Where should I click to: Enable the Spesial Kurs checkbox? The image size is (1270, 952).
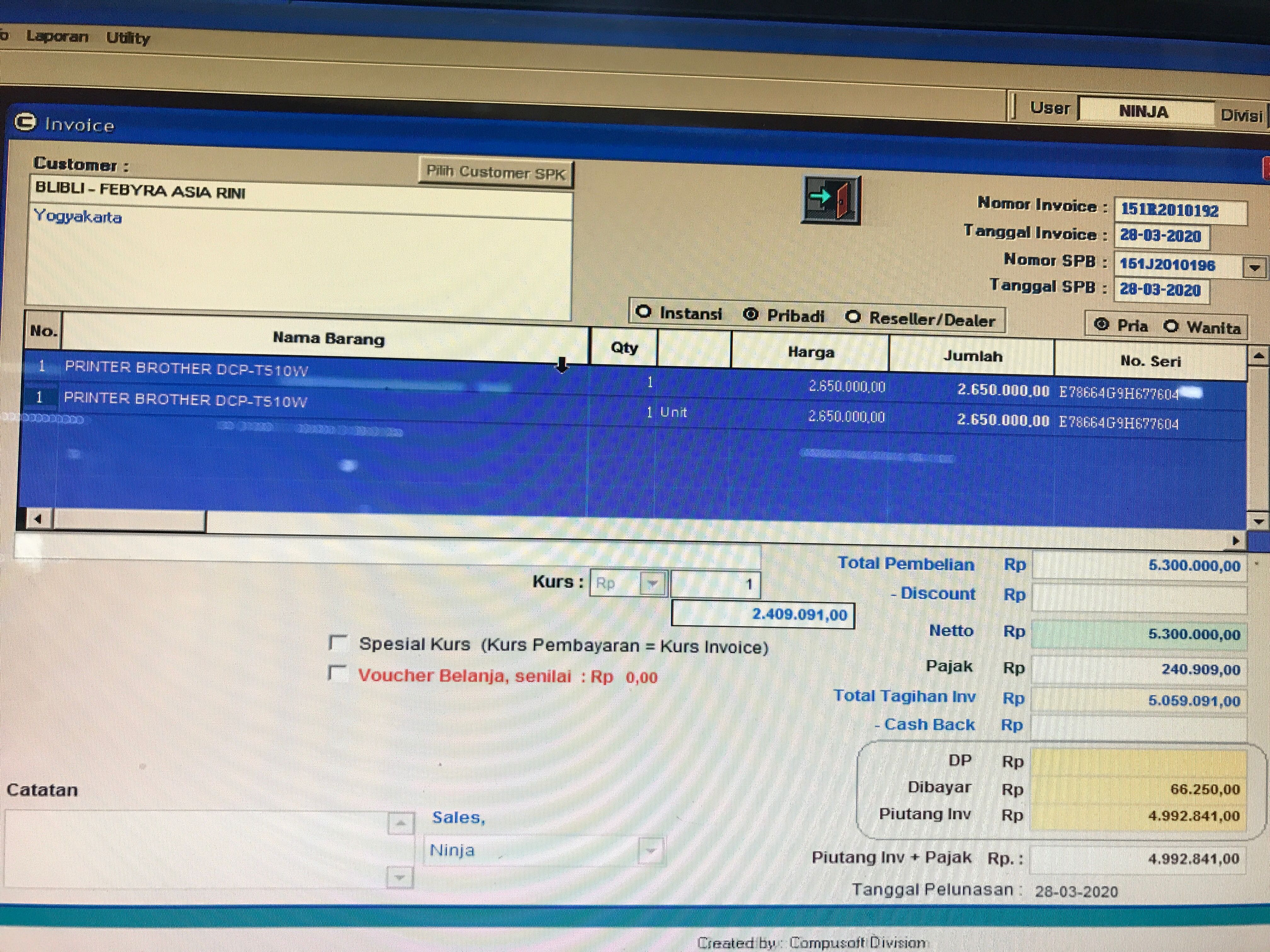click(338, 642)
